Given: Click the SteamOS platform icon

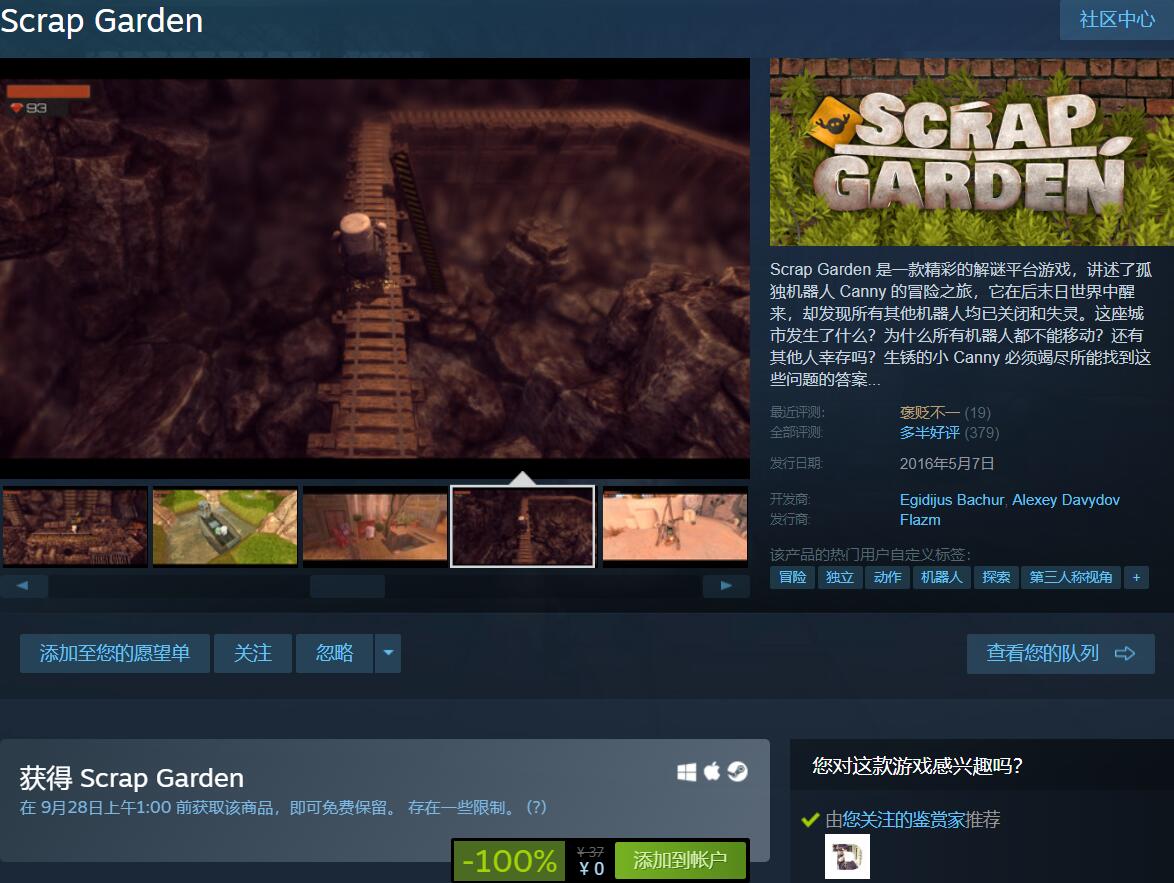Looking at the screenshot, I should [x=737, y=771].
